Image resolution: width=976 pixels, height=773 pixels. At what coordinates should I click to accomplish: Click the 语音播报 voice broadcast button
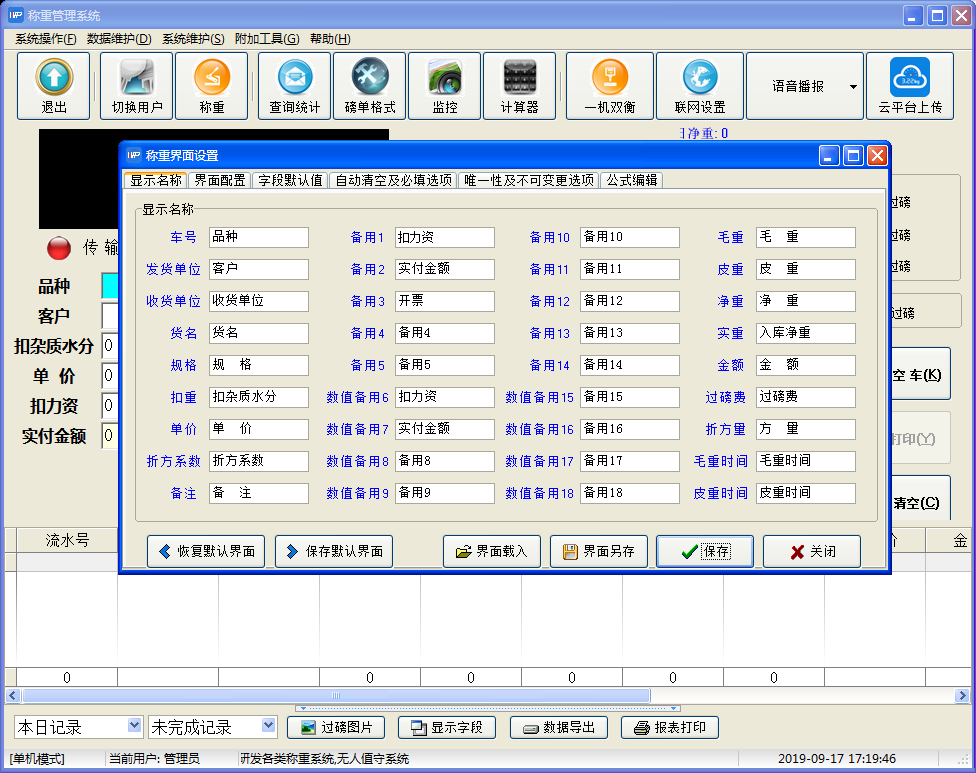pyautogui.click(x=797, y=87)
